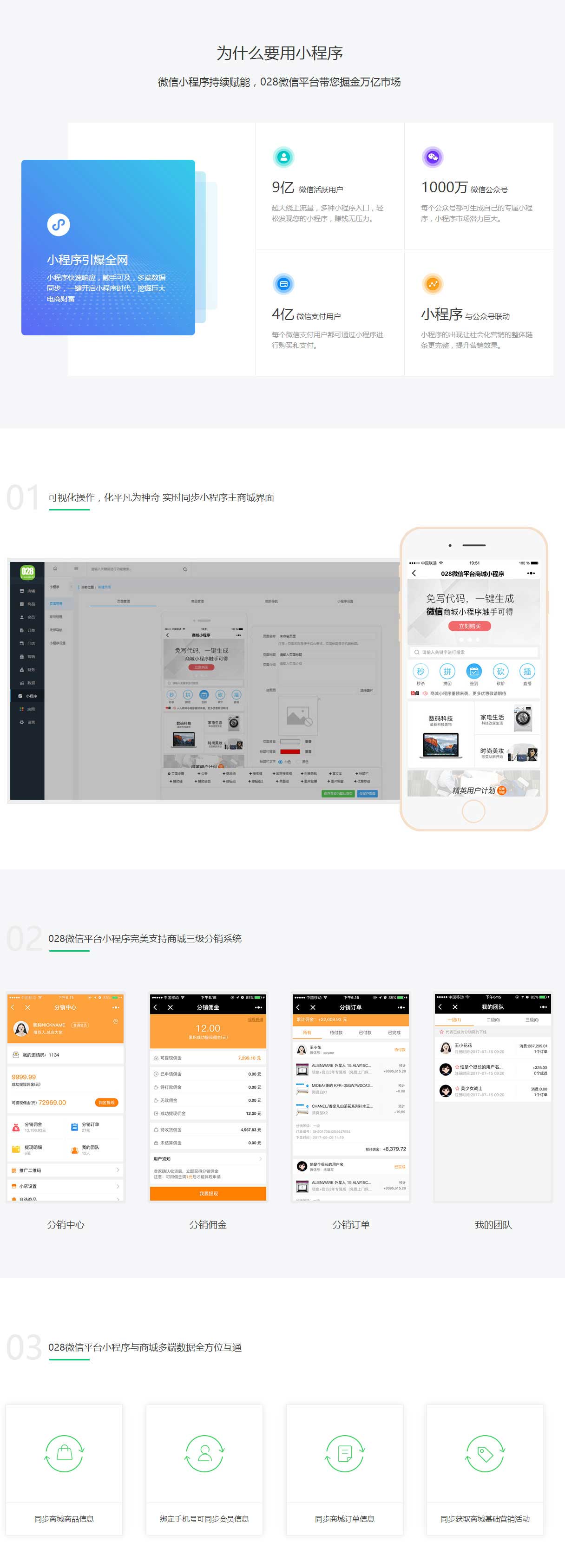Tap the 拼团 icon in the phone mockup

coord(447,672)
